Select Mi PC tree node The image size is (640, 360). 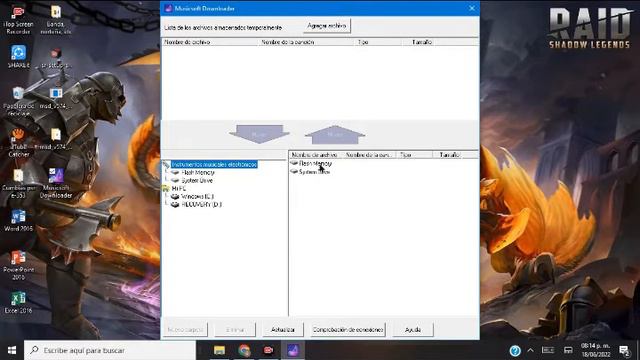(x=179, y=189)
